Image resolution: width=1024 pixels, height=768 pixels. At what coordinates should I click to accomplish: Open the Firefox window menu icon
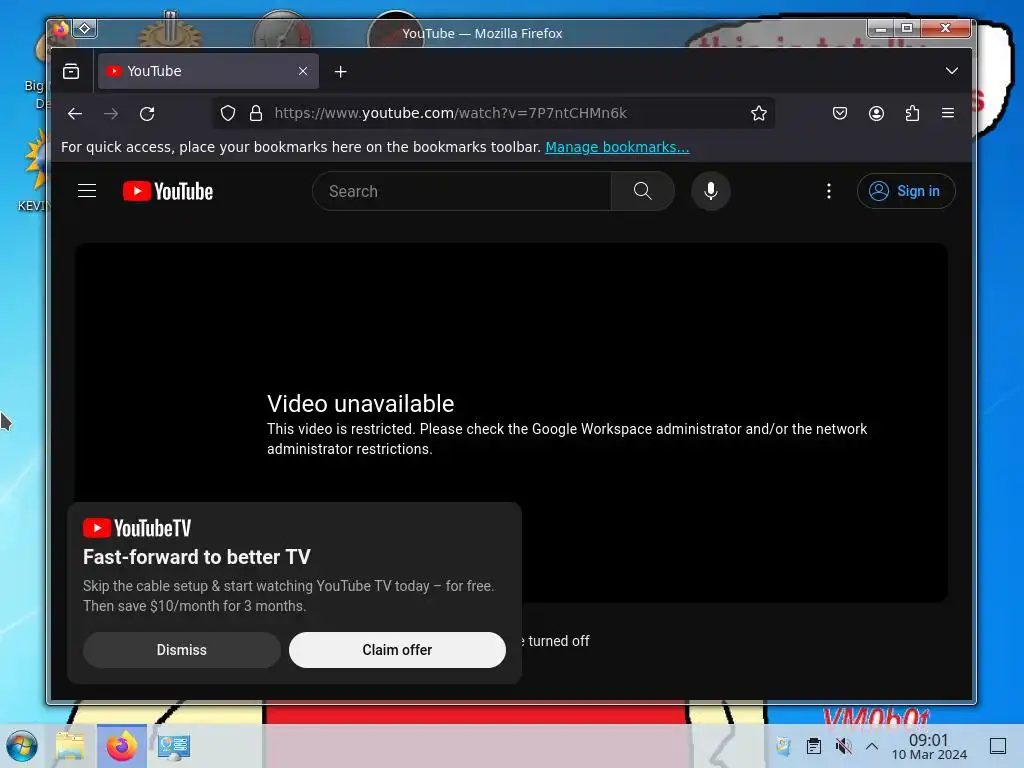(61, 29)
